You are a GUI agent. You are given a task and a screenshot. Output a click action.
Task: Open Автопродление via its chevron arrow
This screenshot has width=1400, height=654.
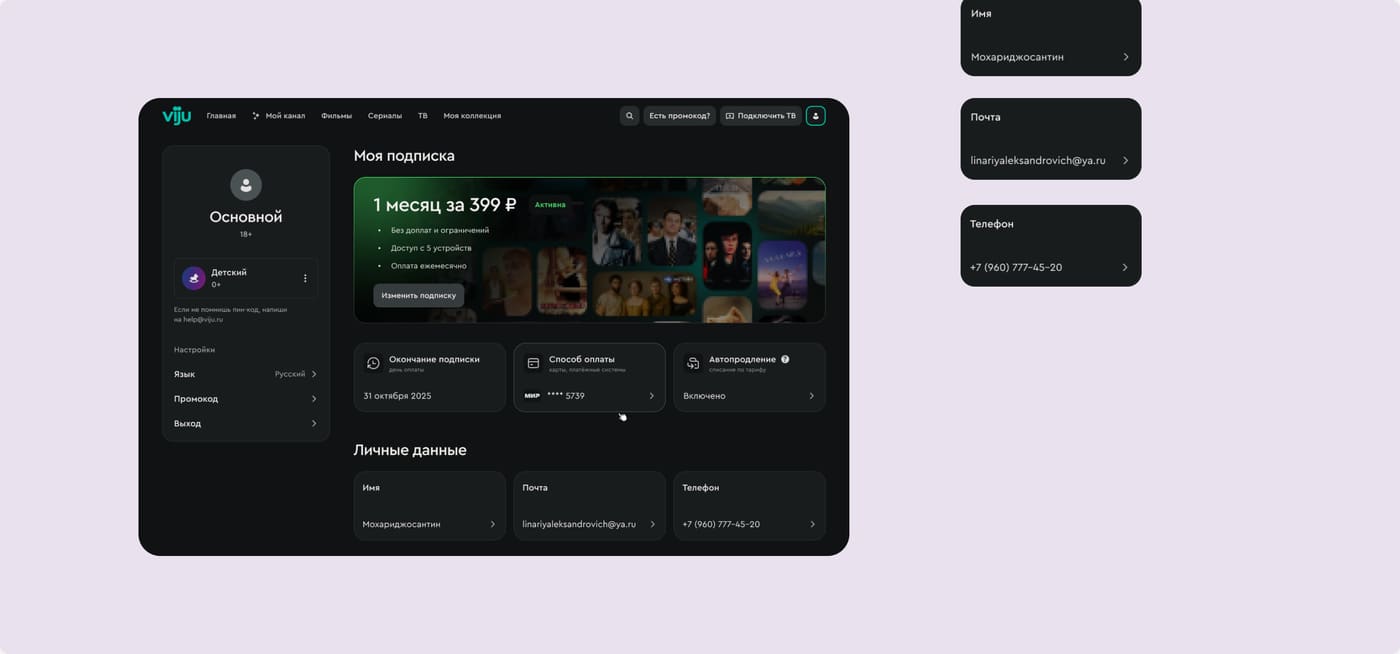pos(811,396)
